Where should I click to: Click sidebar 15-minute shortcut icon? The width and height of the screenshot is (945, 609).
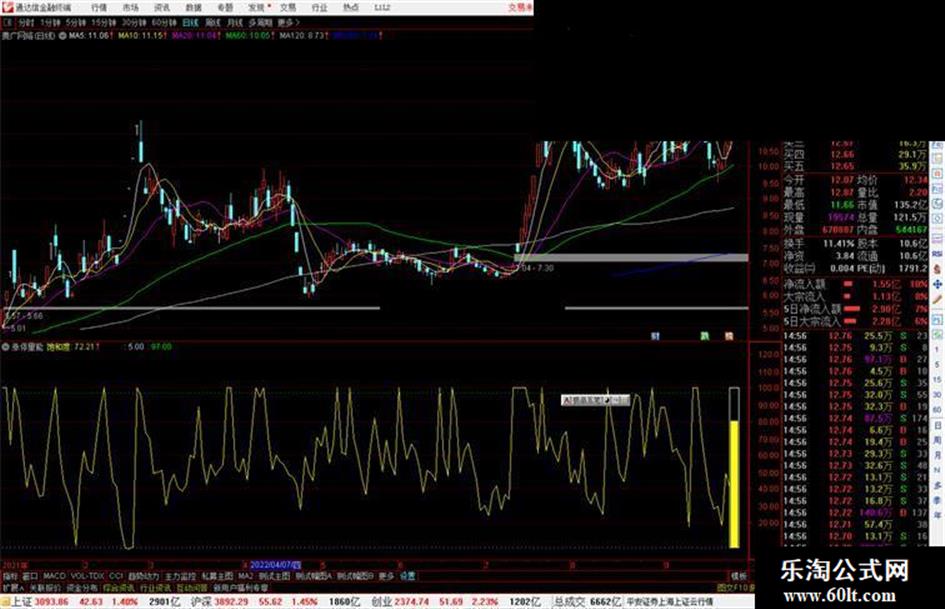point(937,380)
